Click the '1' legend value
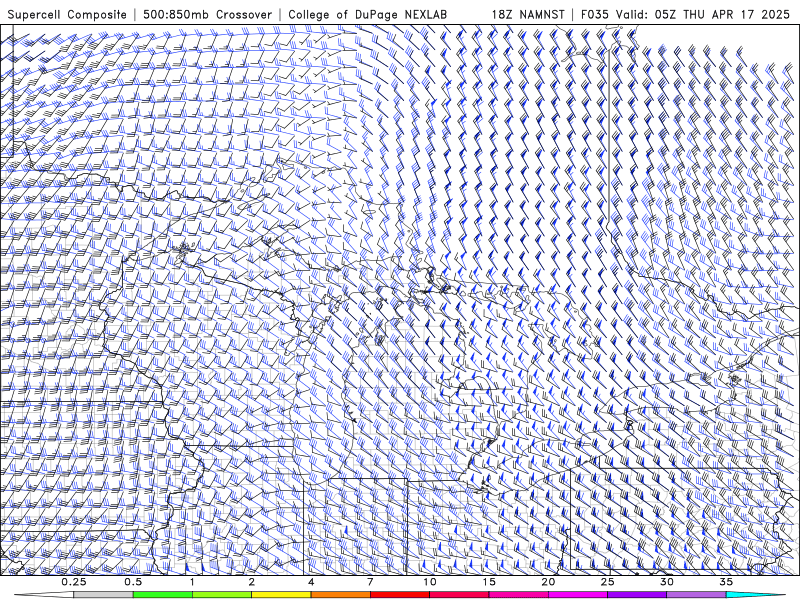 [192, 582]
